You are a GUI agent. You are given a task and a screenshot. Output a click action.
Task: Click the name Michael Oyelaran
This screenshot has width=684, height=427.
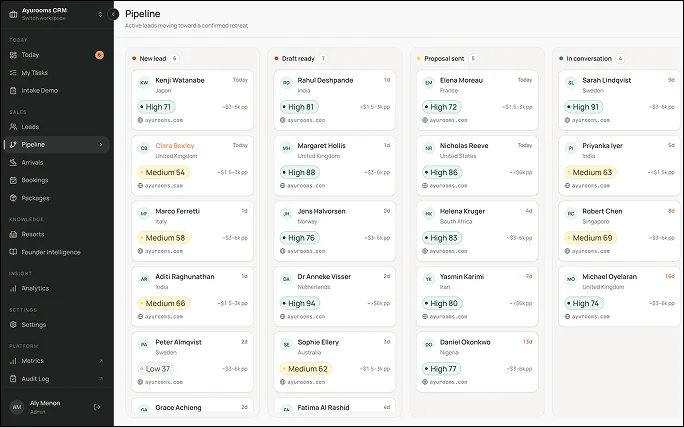609,277
